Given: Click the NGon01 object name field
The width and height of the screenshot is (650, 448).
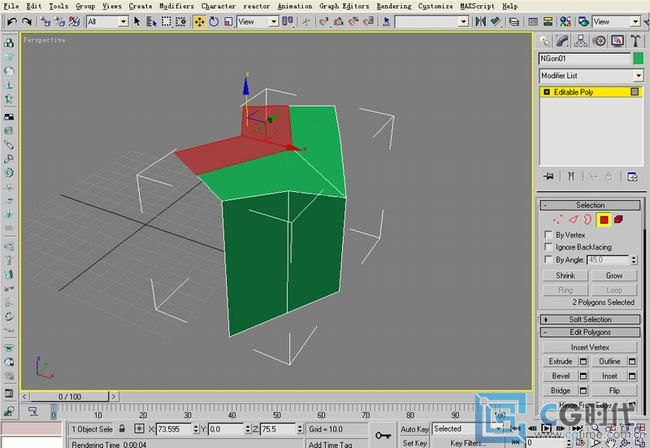Looking at the screenshot, I should 585,58.
